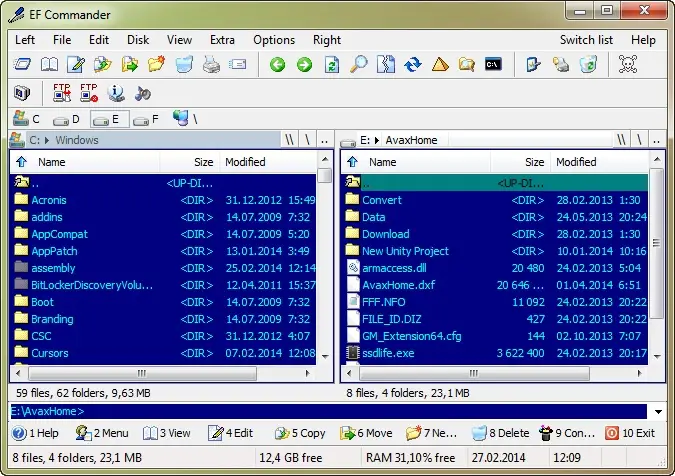Click the card/label icon after the printer
This screenshot has height=476, width=675.
(238, 65)
